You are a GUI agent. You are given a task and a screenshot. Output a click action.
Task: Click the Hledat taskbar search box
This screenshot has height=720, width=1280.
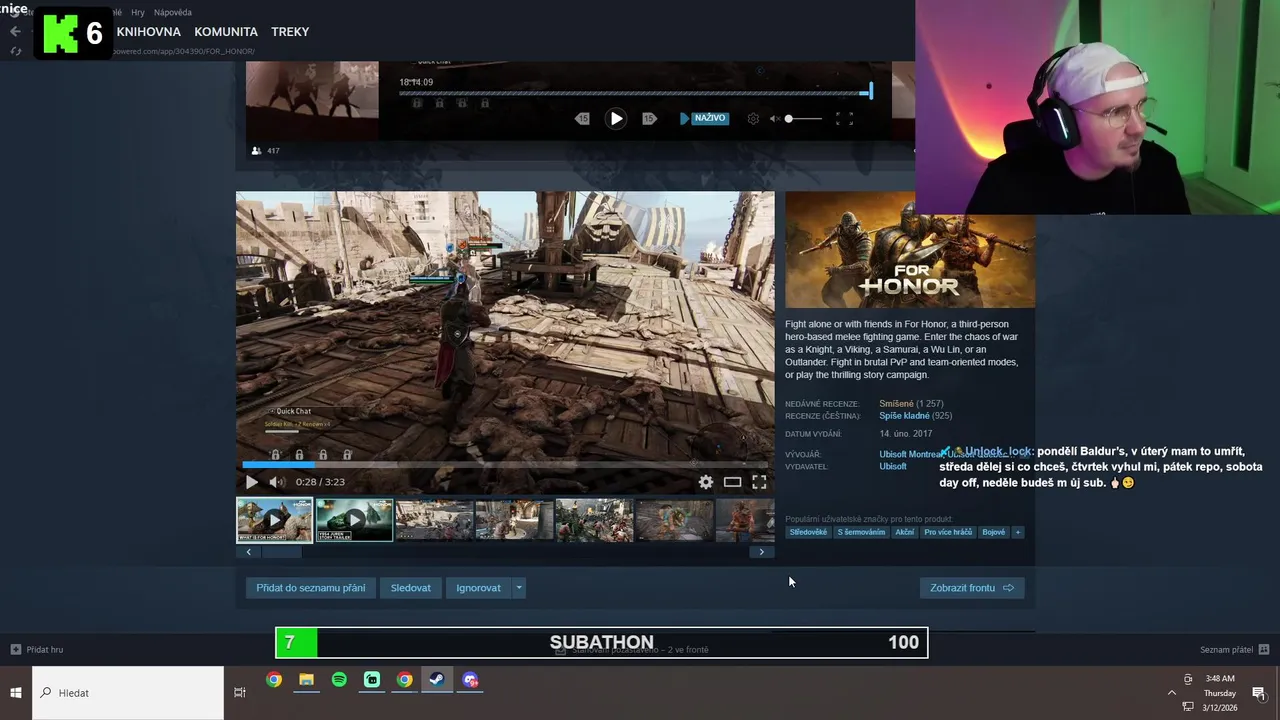coord(128,693)
